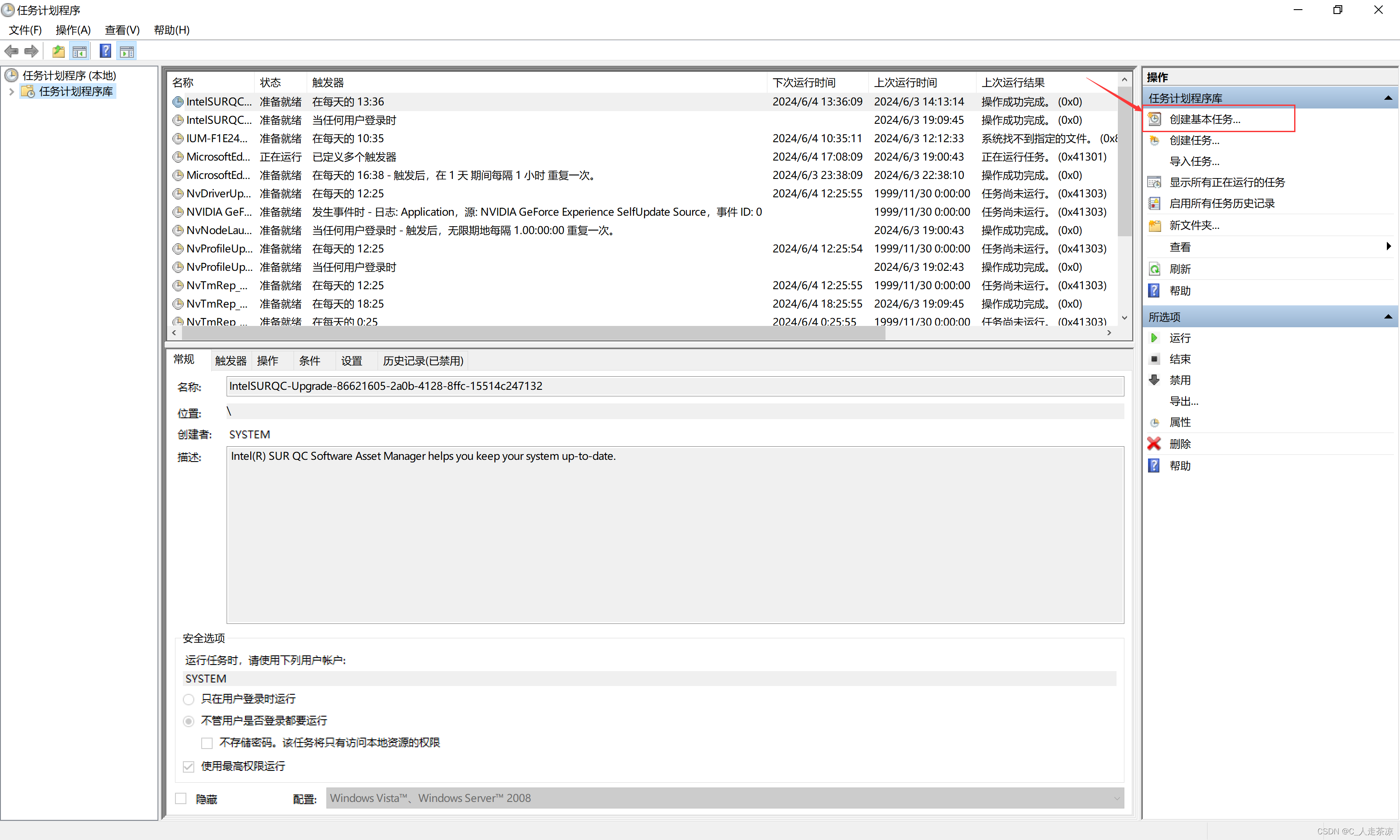Sort by the 状态 column header
Viewport: 1400px width, 840px height.
(x=280, y=83)
